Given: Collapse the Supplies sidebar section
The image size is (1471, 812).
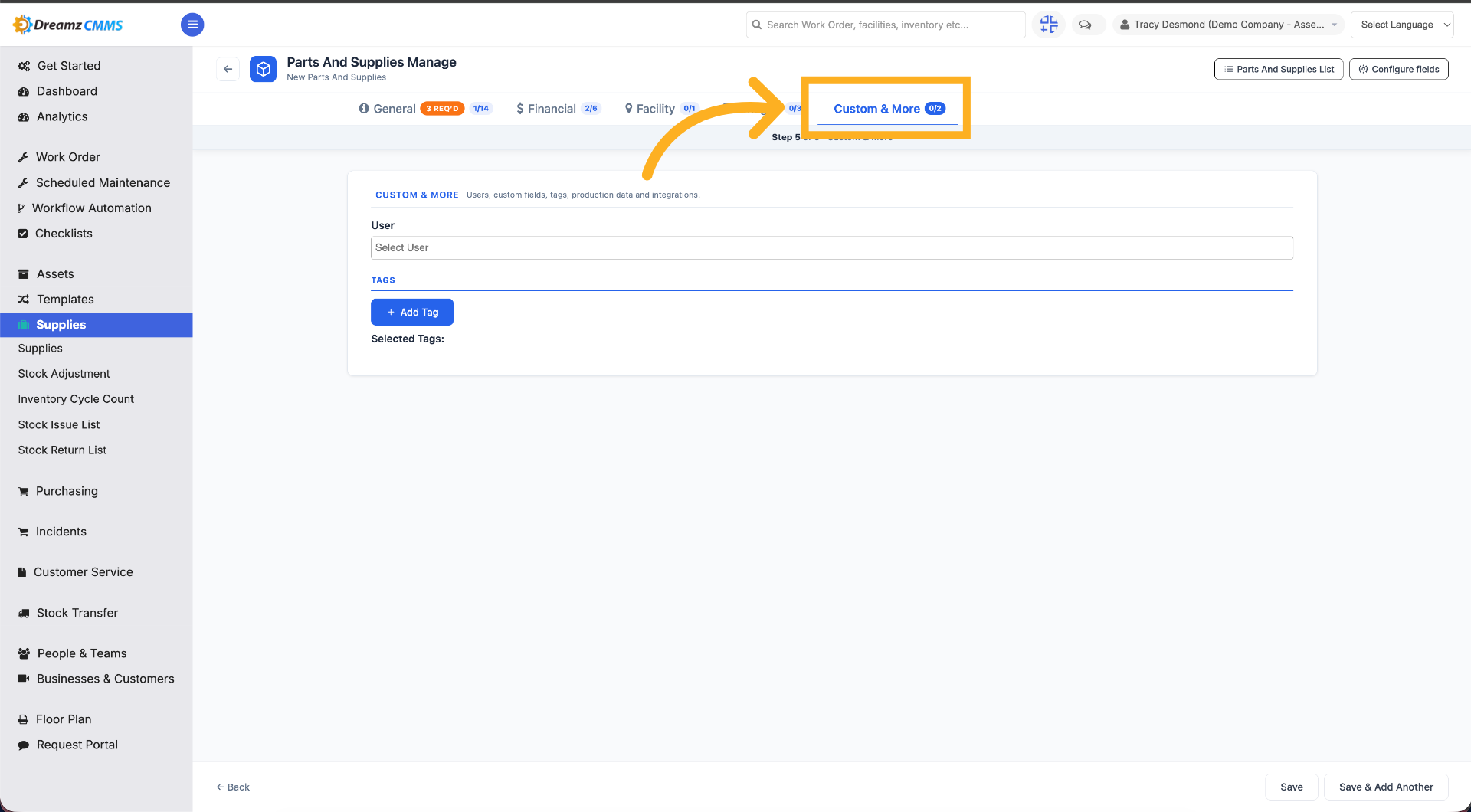Looking at the screenshot, I should coord(97,325).
